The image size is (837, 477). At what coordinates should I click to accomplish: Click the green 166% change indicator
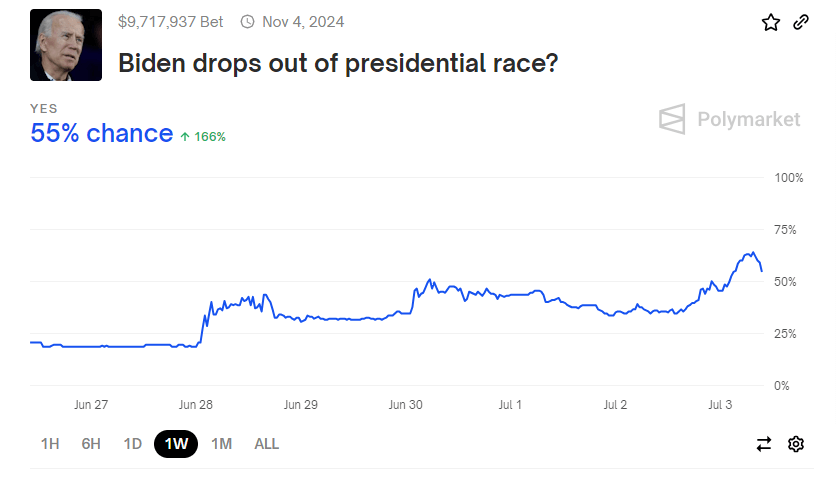(x=203, y=136)
